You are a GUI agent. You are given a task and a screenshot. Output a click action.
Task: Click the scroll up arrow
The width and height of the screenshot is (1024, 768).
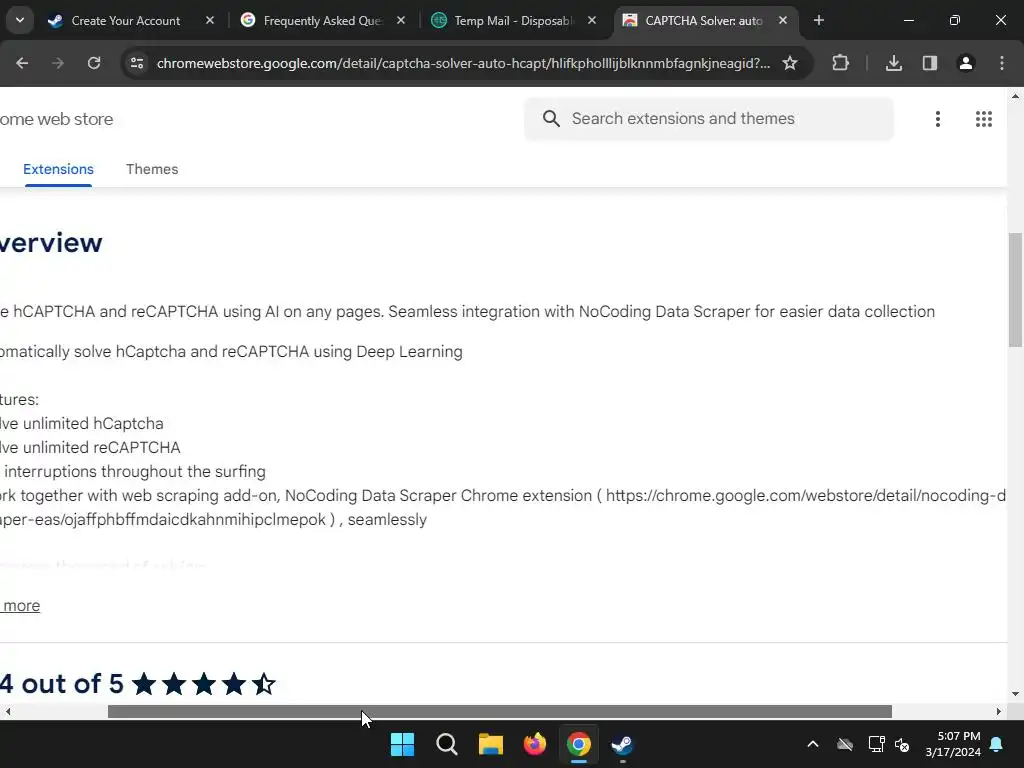coord(1016,97)
